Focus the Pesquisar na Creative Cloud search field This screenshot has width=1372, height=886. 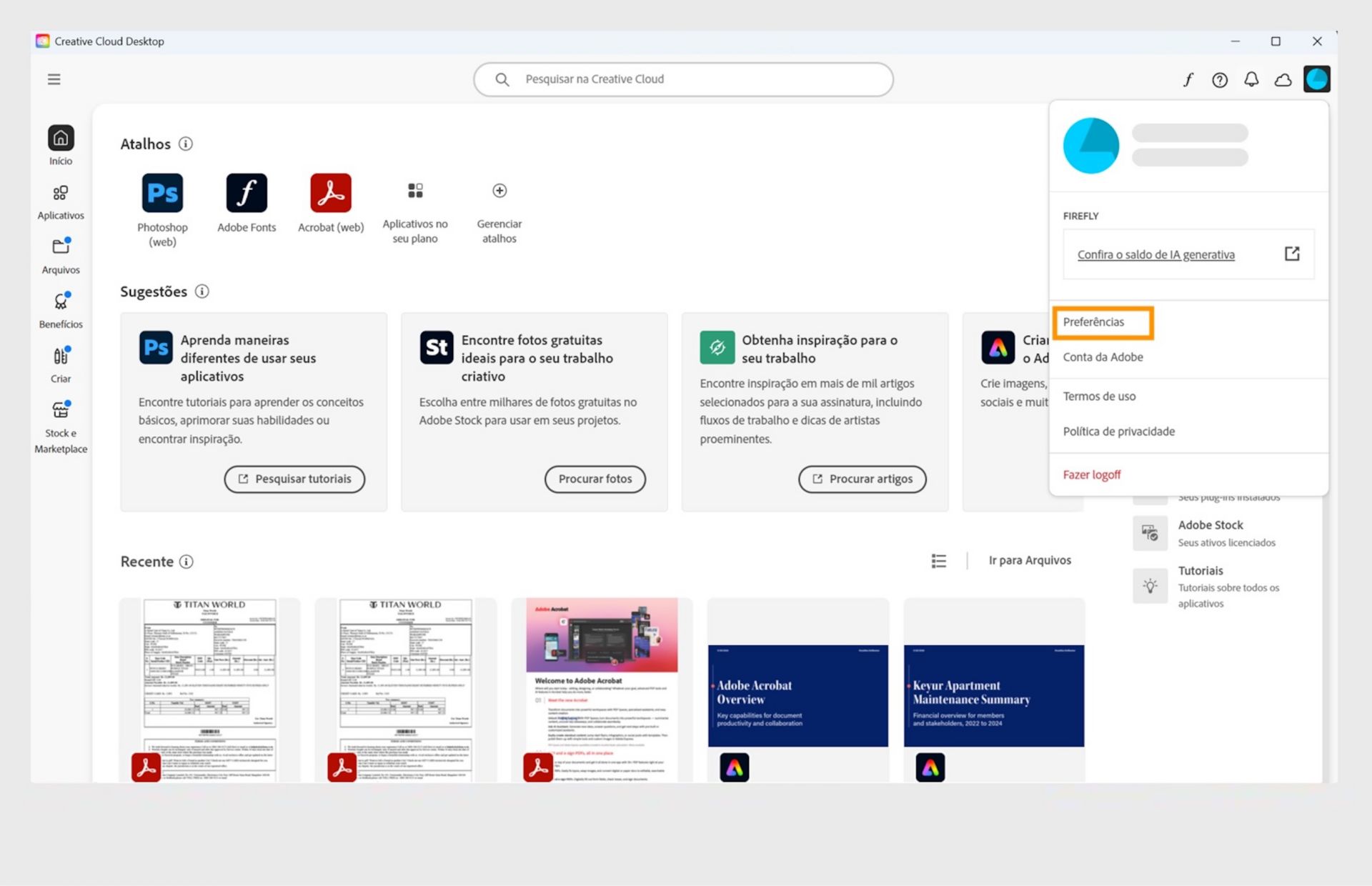(x=683, y=79)
